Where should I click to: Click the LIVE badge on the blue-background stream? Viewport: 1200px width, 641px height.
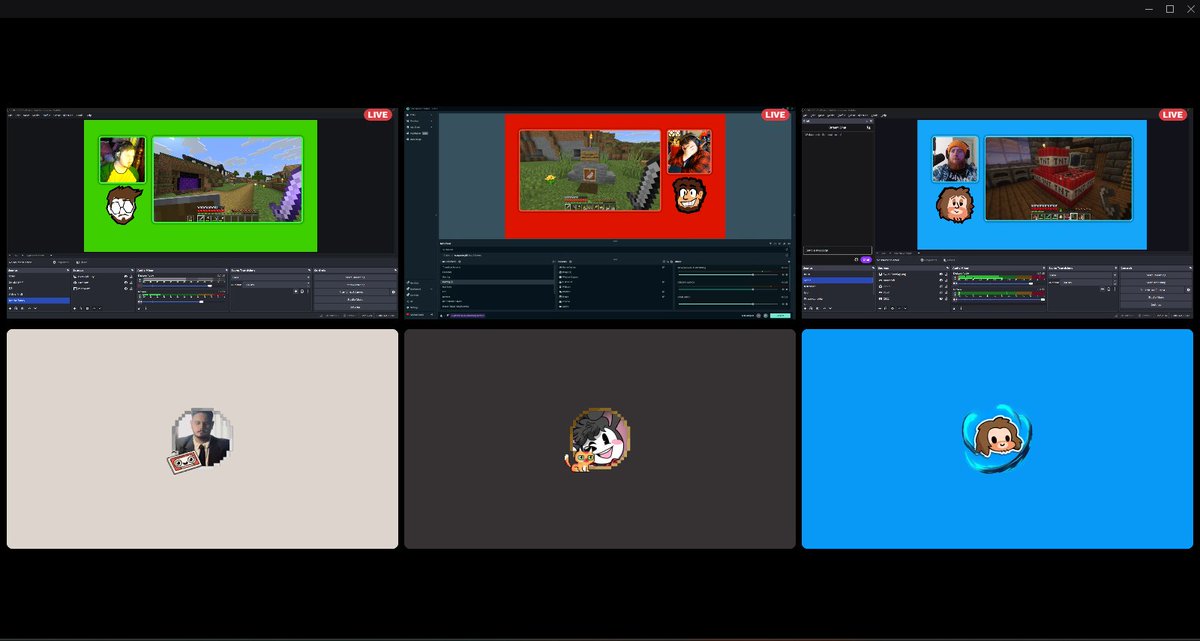click(1172, 115)
